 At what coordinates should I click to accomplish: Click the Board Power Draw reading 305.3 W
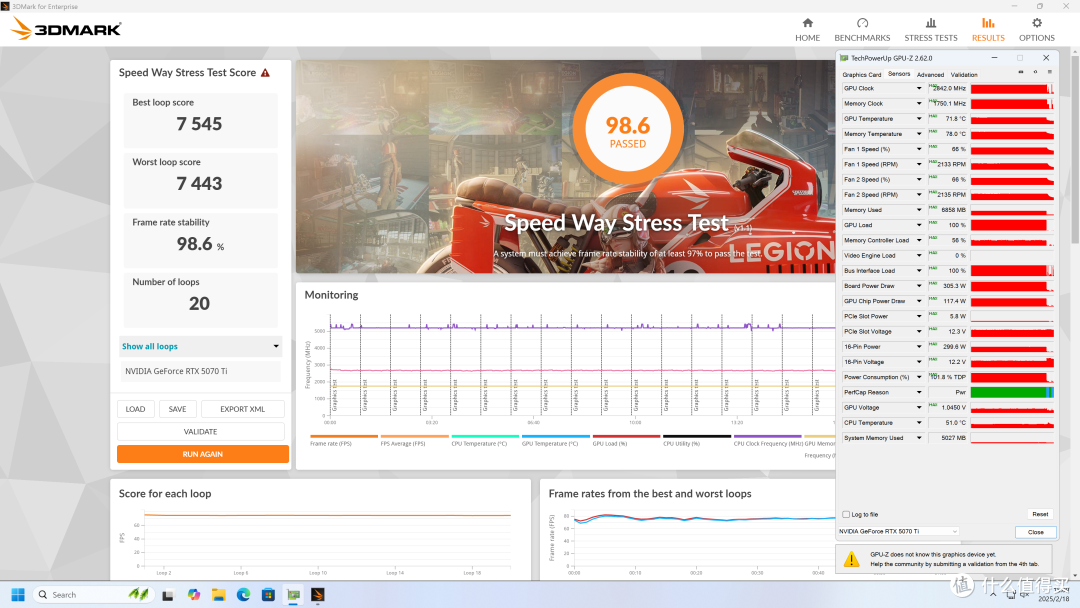(x=954, y=286)
